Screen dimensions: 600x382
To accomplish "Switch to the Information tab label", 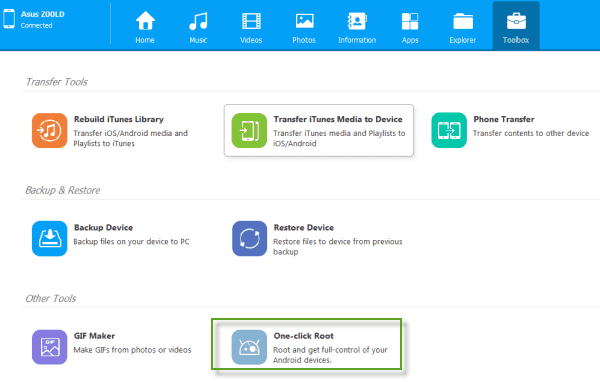I will pyautogui.click(x=357, y=40).
